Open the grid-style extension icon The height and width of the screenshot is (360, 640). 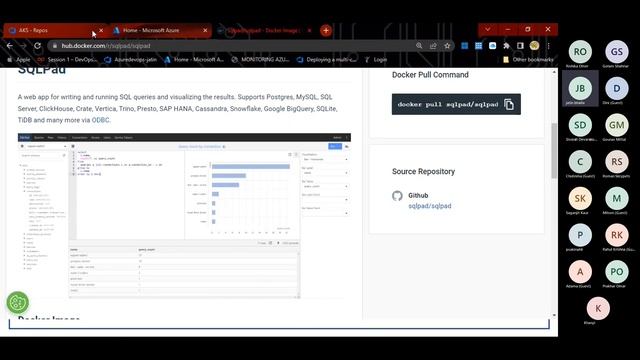click(x=478, y=46)
